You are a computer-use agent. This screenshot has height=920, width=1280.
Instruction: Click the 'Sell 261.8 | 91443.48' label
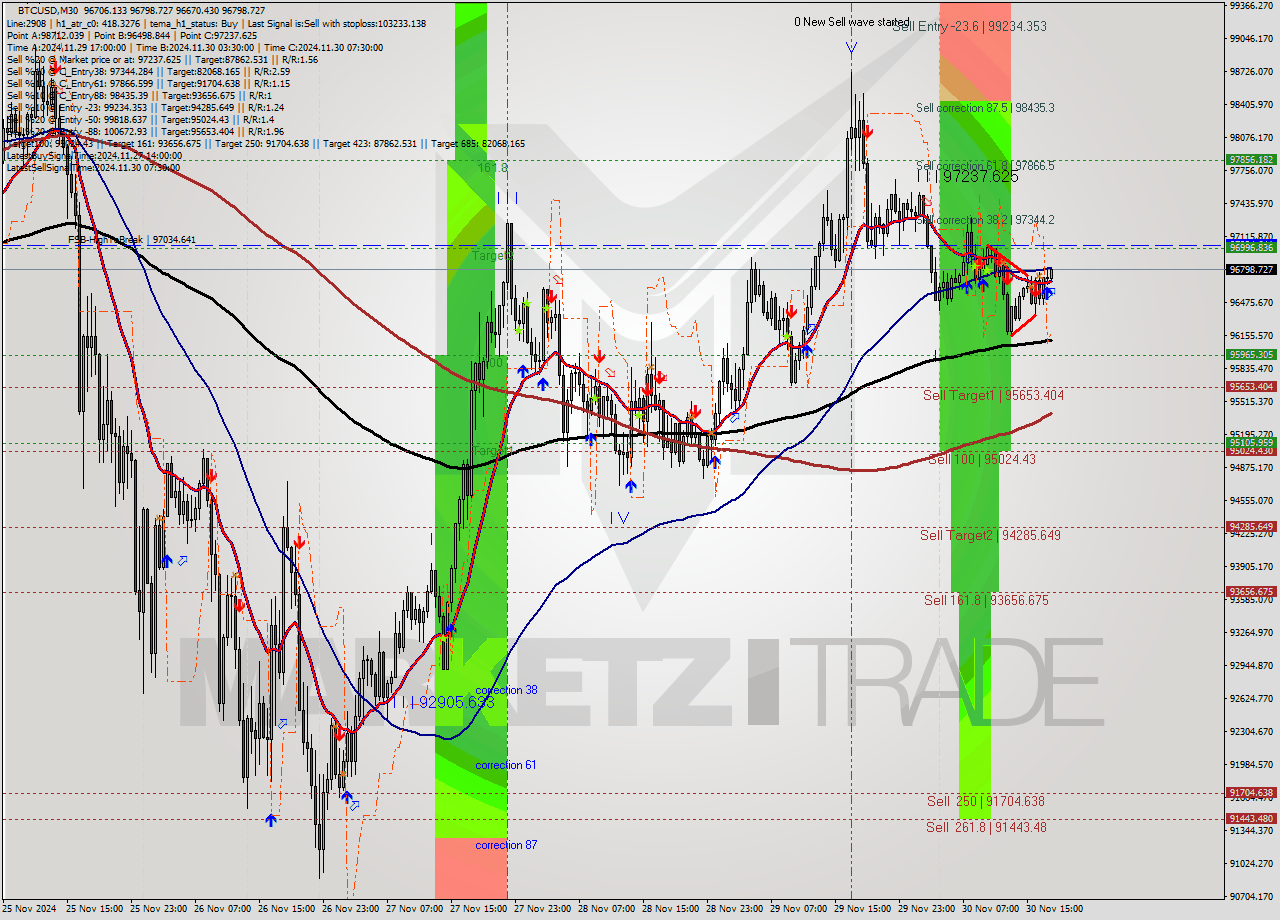point(986,827)
